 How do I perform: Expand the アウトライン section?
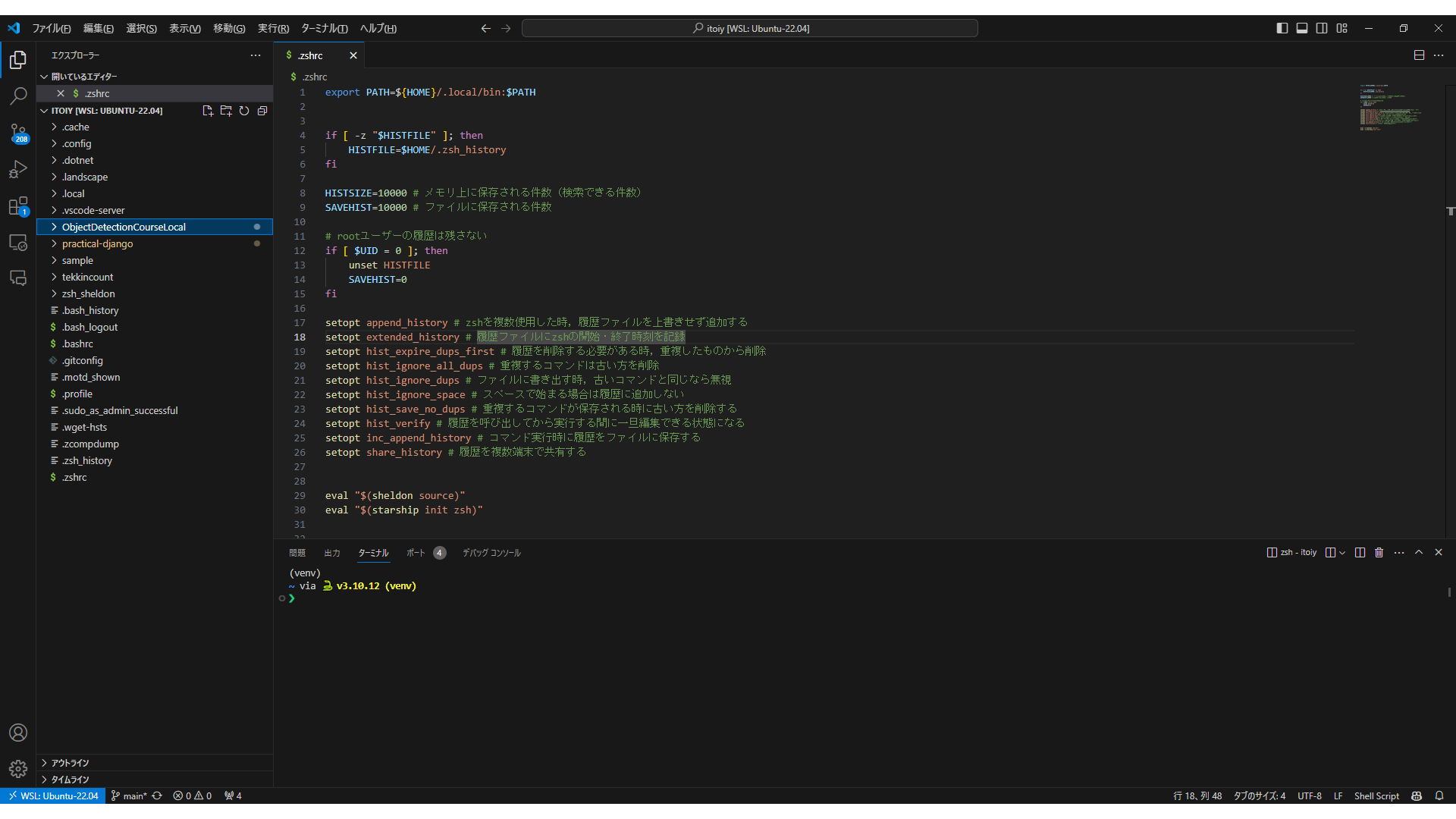click(155, 763)
